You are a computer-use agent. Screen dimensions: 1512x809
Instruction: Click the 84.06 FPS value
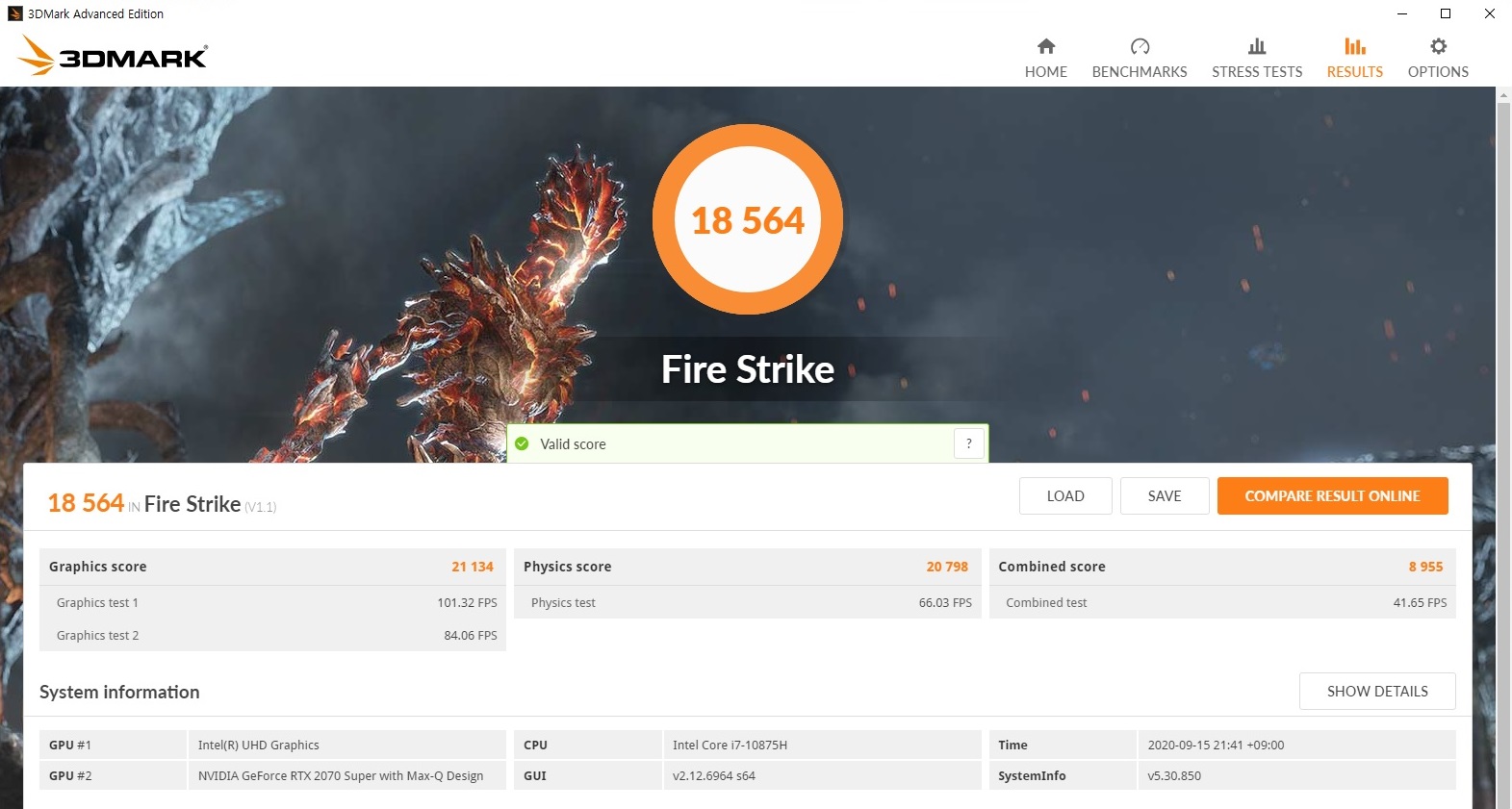471,636
